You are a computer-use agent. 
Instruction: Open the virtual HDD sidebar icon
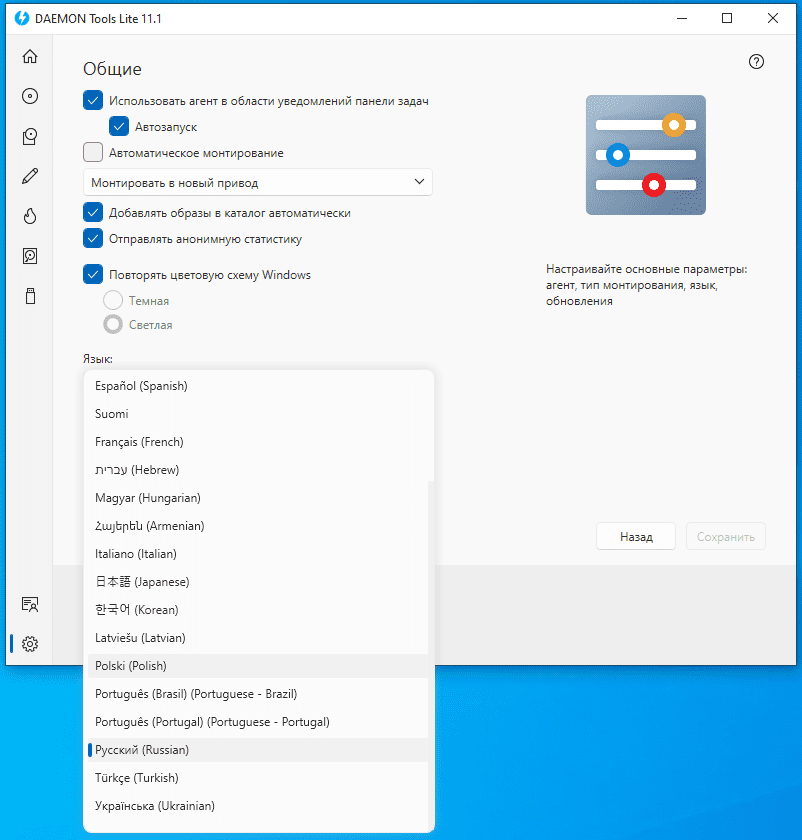point(30,256)
